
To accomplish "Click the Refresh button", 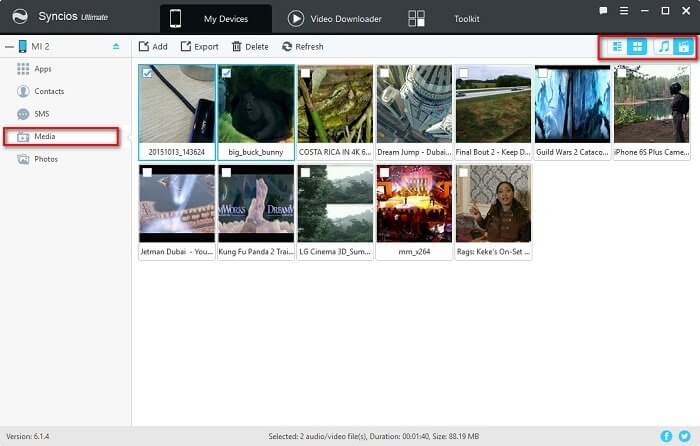I will click(x=302, y=46).
